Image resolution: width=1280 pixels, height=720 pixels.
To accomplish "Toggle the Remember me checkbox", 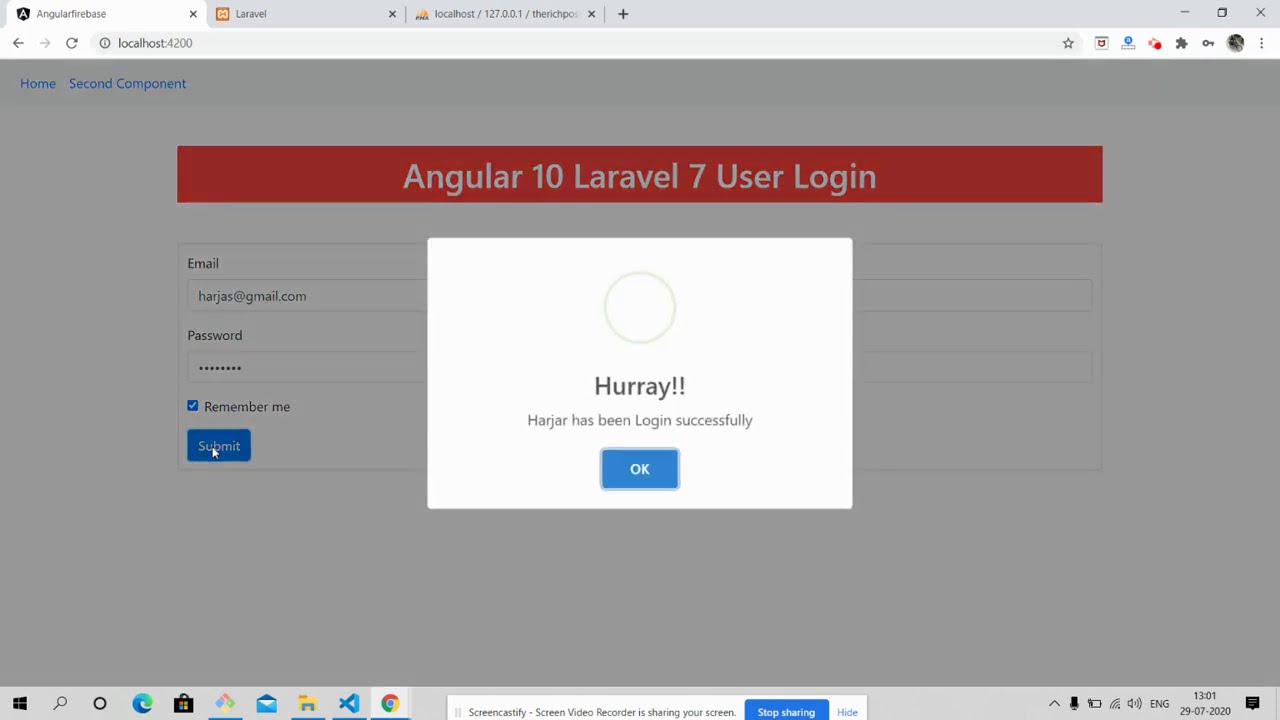I will coord(193,406).
